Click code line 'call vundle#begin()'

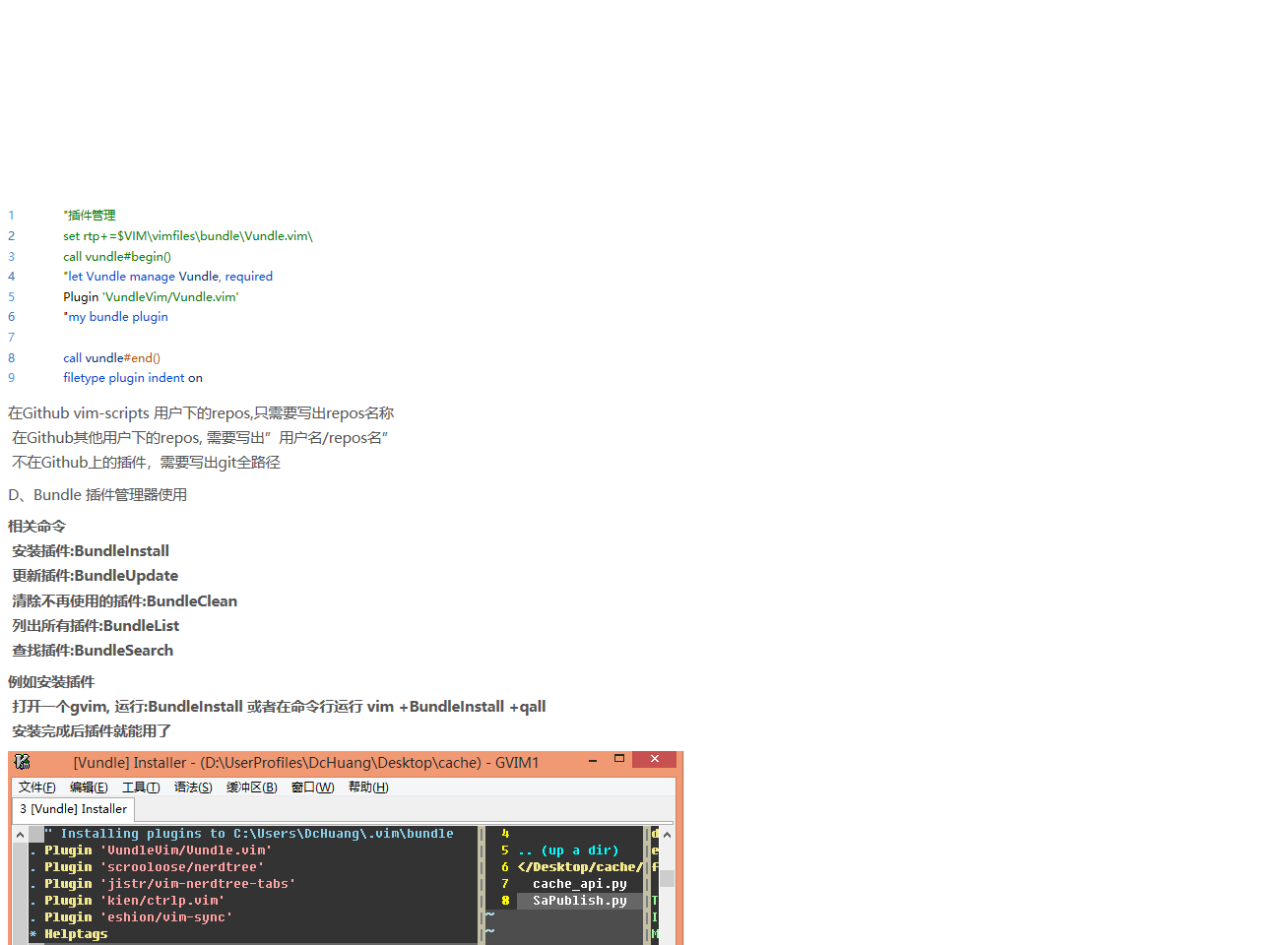[117, 256]
